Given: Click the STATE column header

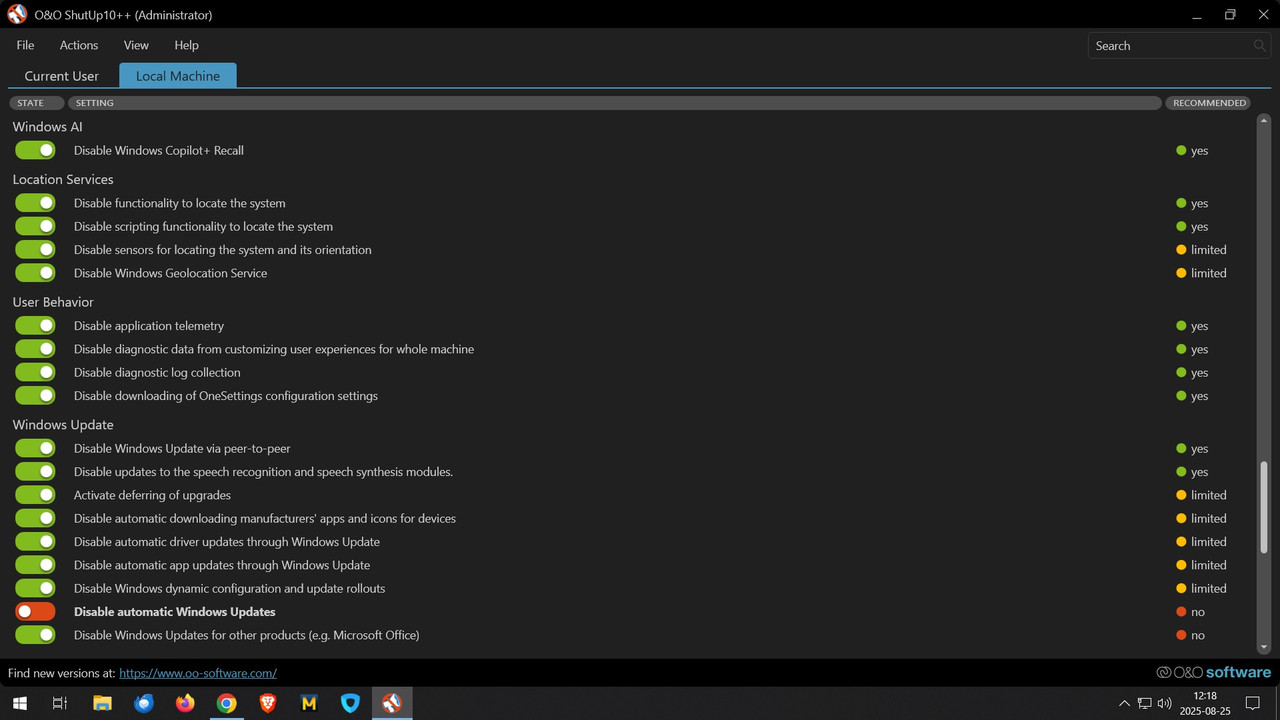Looking at the screenshot, I should point(36,103).
